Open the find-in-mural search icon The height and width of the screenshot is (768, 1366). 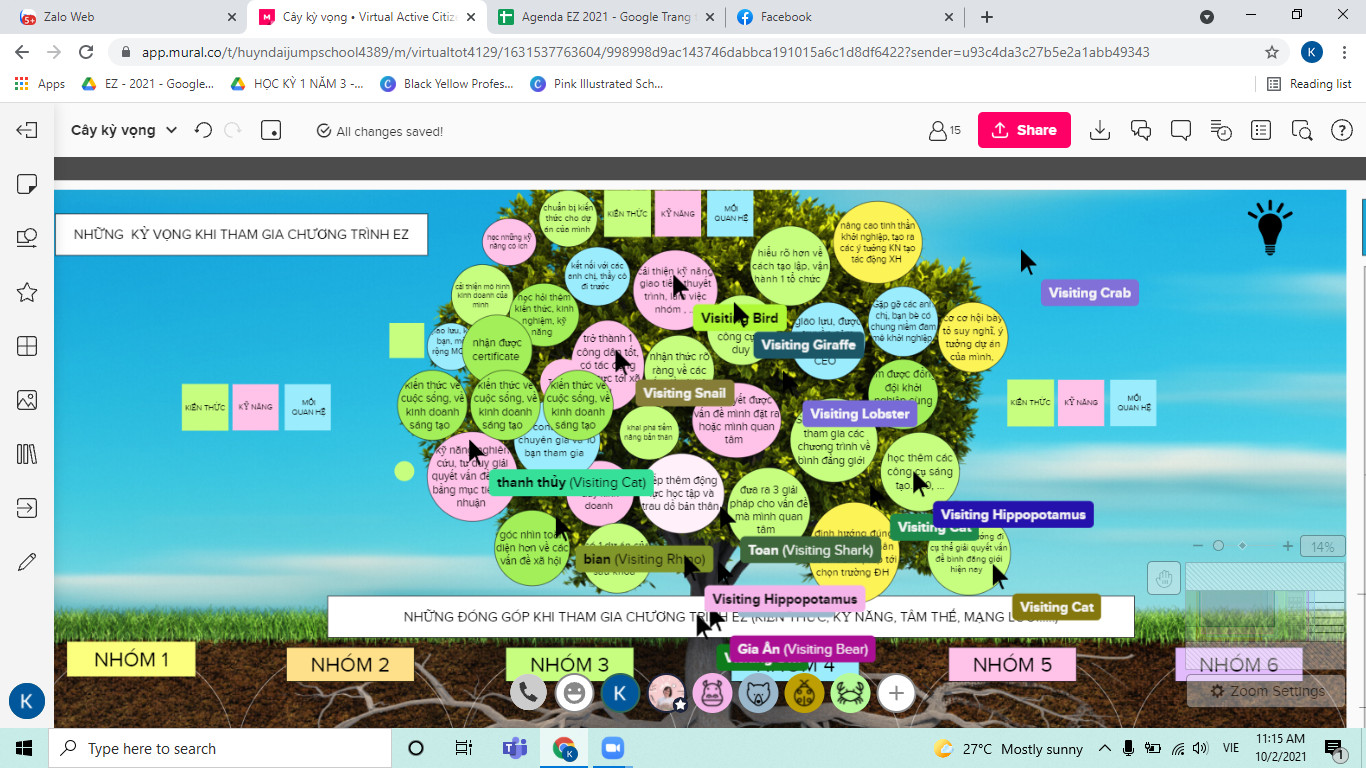pos(1301,130)
